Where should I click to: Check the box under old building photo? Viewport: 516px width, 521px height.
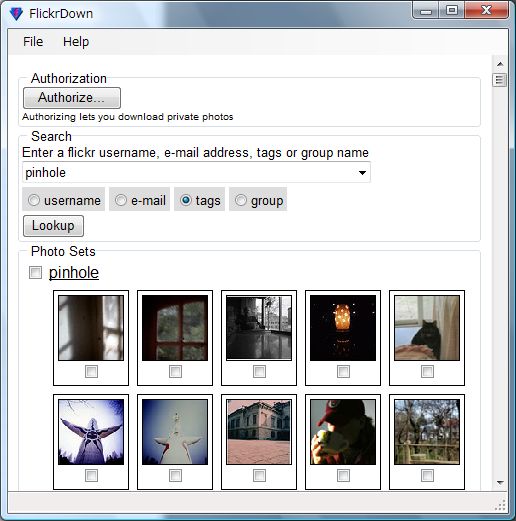point(259,476)
